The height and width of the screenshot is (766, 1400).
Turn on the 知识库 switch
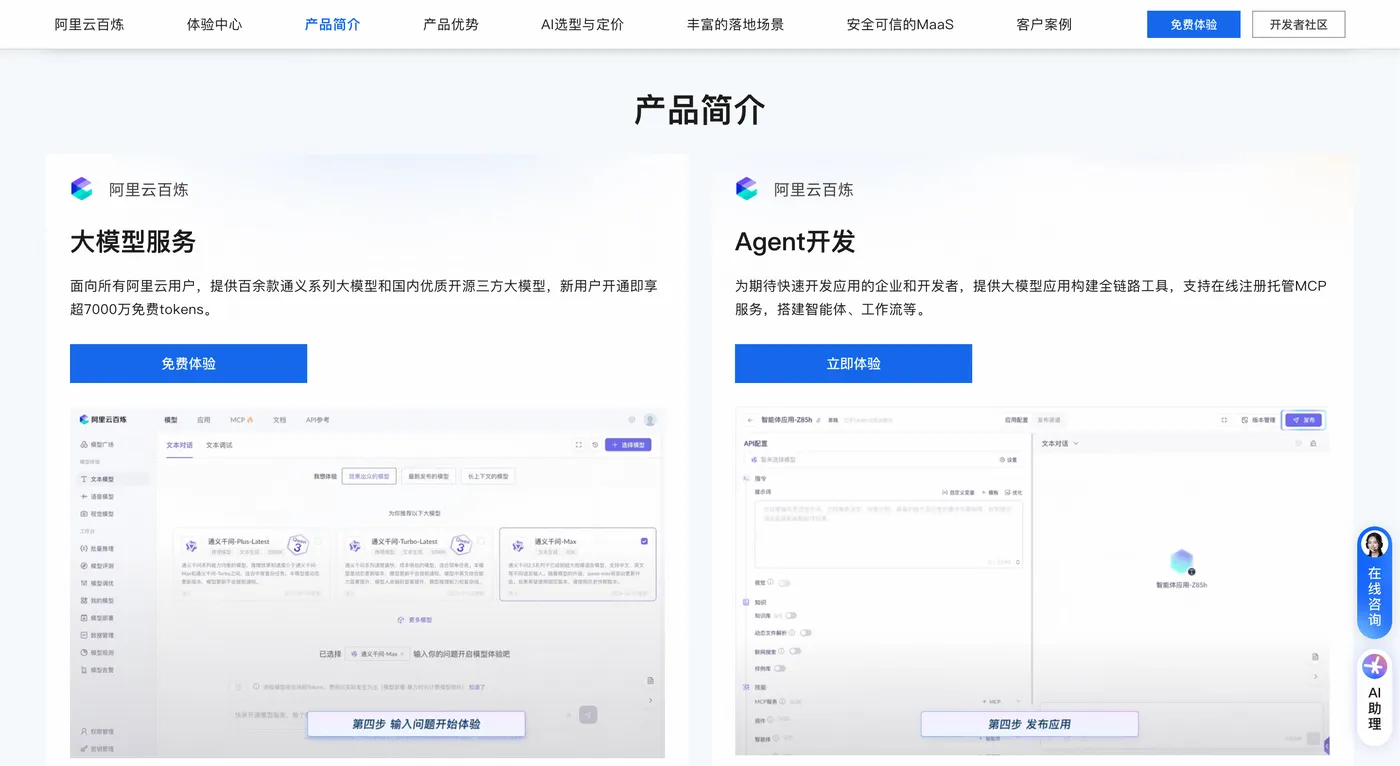791,616
